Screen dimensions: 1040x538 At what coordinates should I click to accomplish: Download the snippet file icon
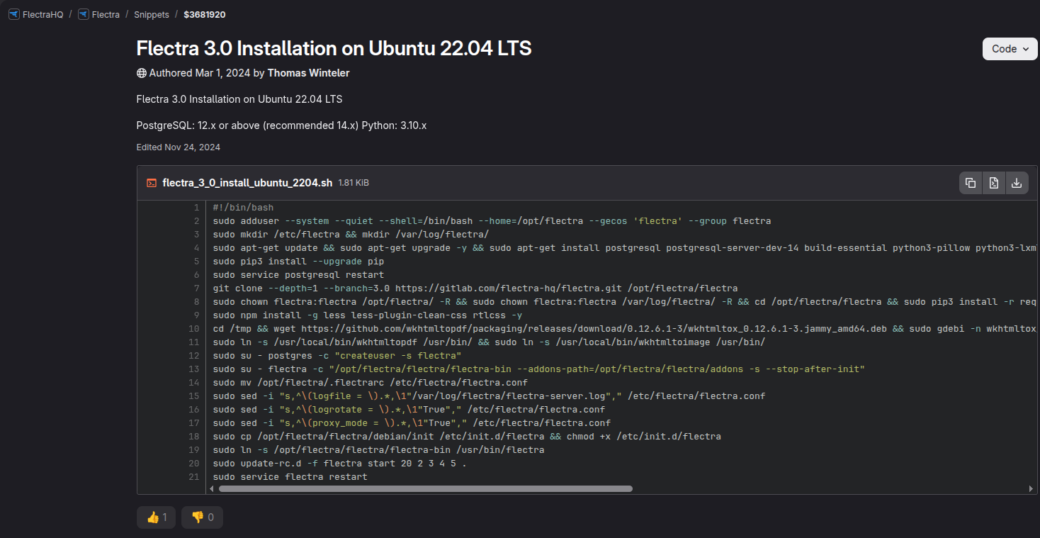coord(1016,183)
